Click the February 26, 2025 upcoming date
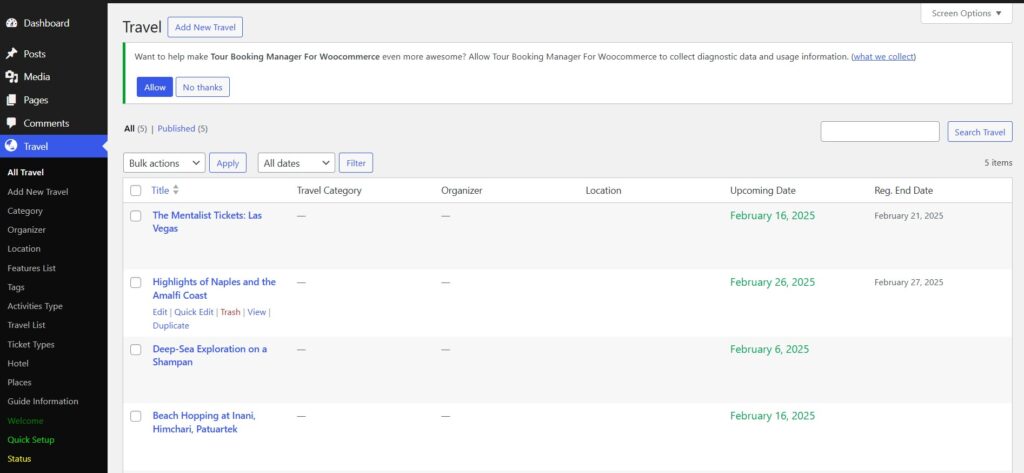This screenshot has width=1024, height=473. 773,282
